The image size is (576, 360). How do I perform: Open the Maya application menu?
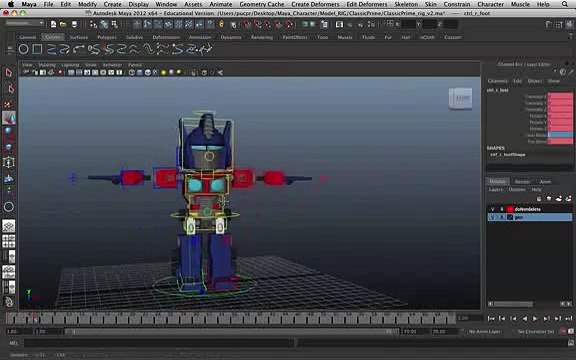point(29,4)
